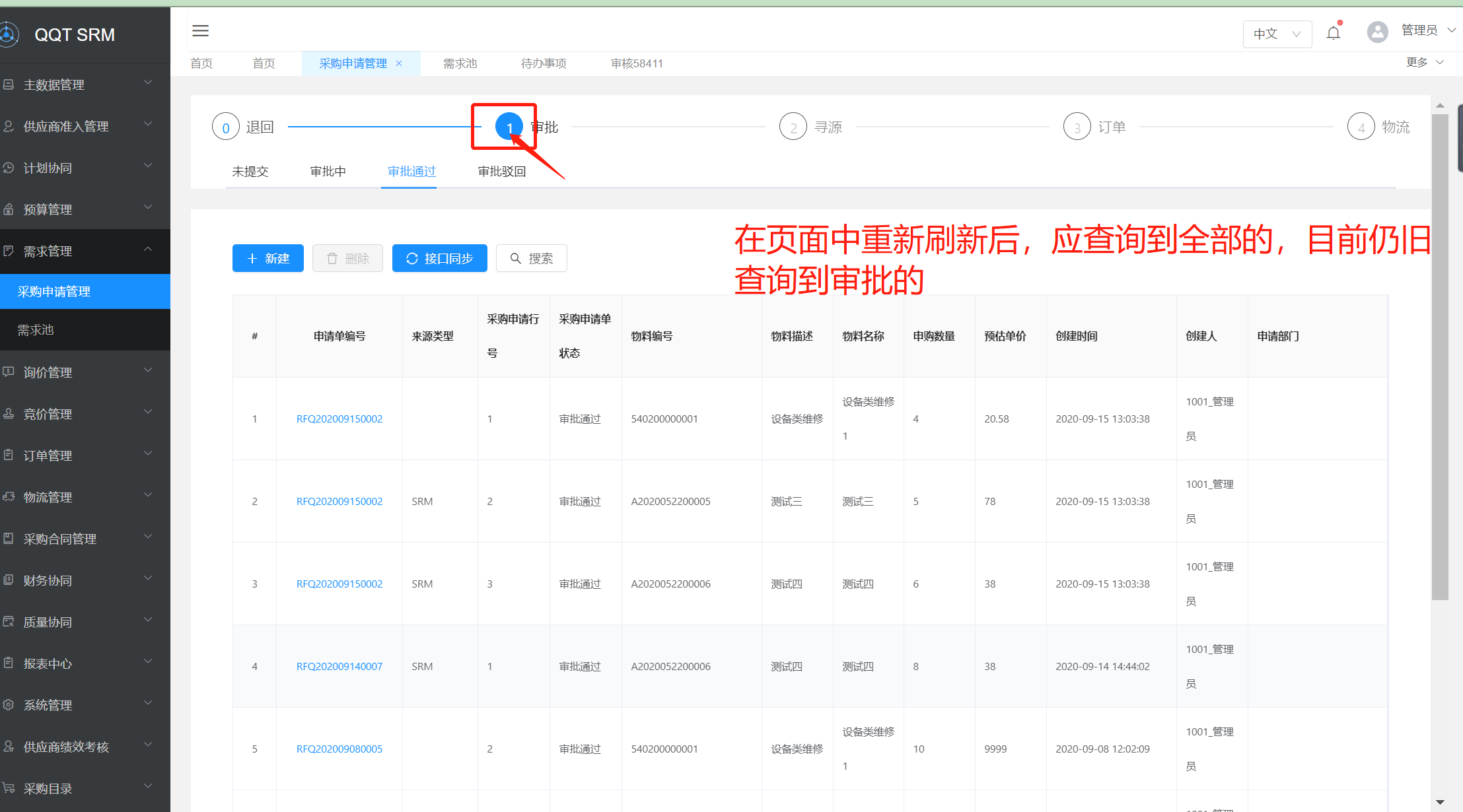Click the first 首页 breadcrumb tab
This screenshot has width=1463, height=812.
[201, 63]
